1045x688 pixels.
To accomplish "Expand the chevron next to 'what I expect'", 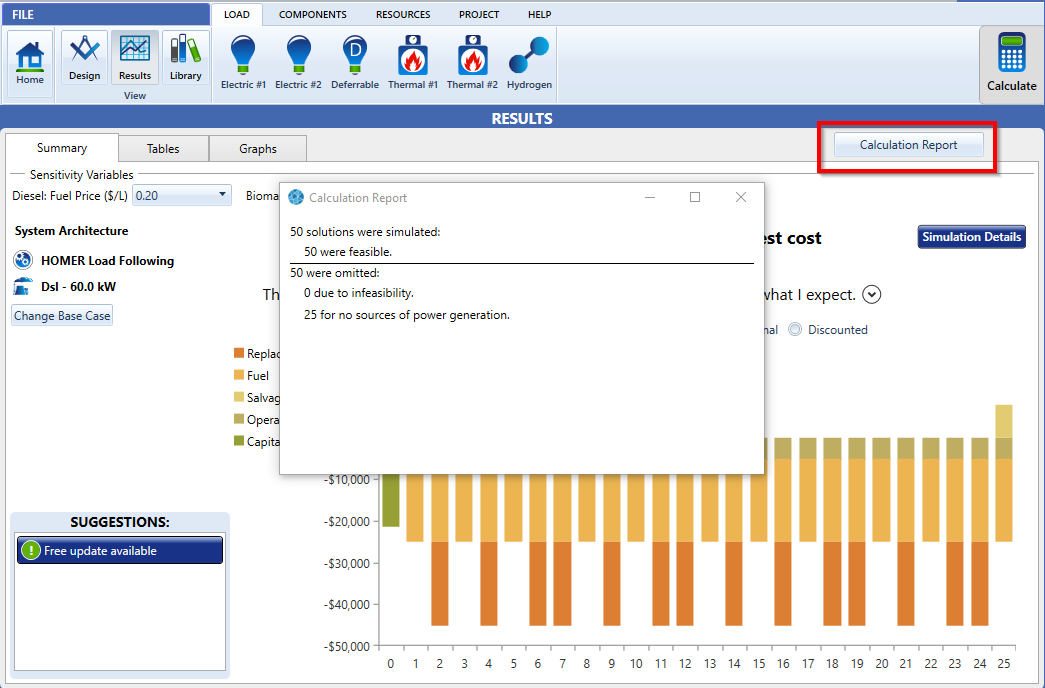I will tap(872, 295).
